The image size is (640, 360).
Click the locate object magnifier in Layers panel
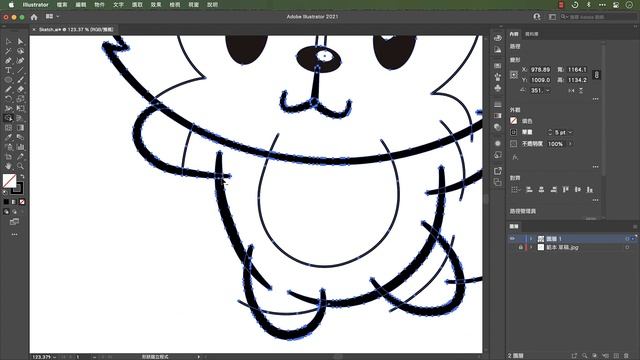585,356
